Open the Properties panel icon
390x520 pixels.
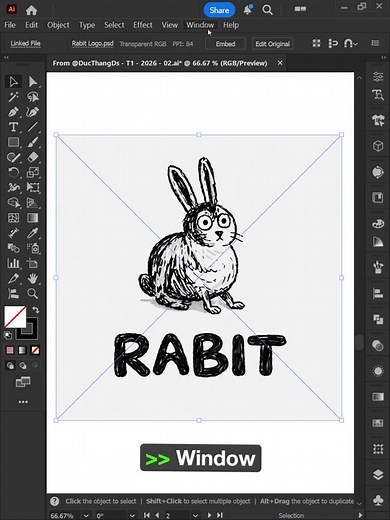click(378, 77)
